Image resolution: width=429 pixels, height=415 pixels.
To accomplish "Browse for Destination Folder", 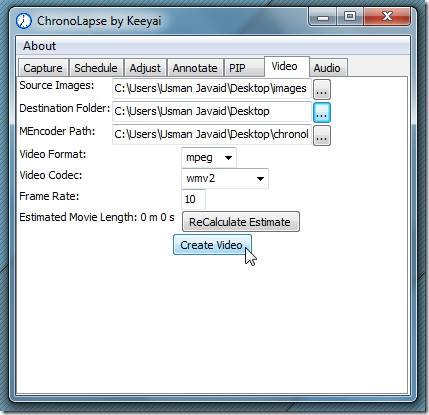I will coord(322,112).
